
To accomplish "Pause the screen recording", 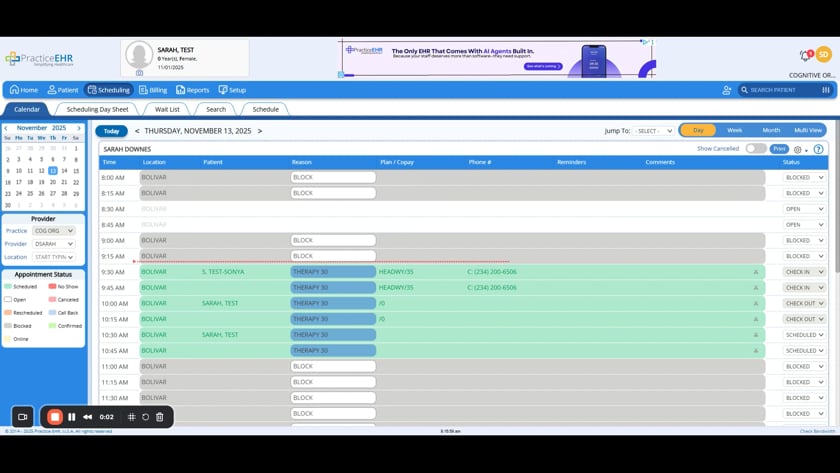I will click(71, 417).
